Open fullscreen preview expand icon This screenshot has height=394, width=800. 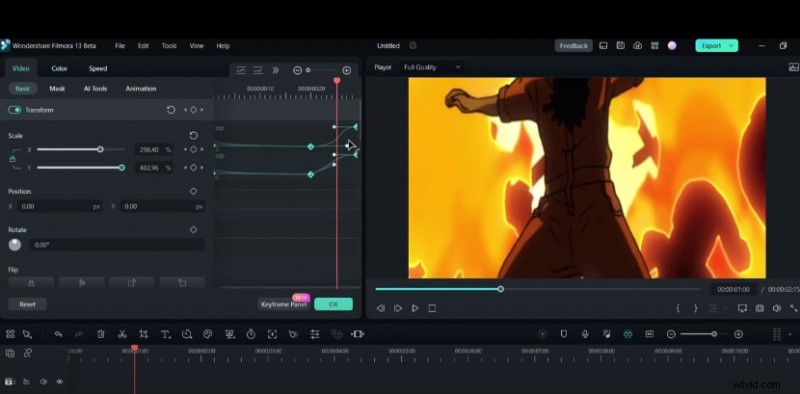793,308
